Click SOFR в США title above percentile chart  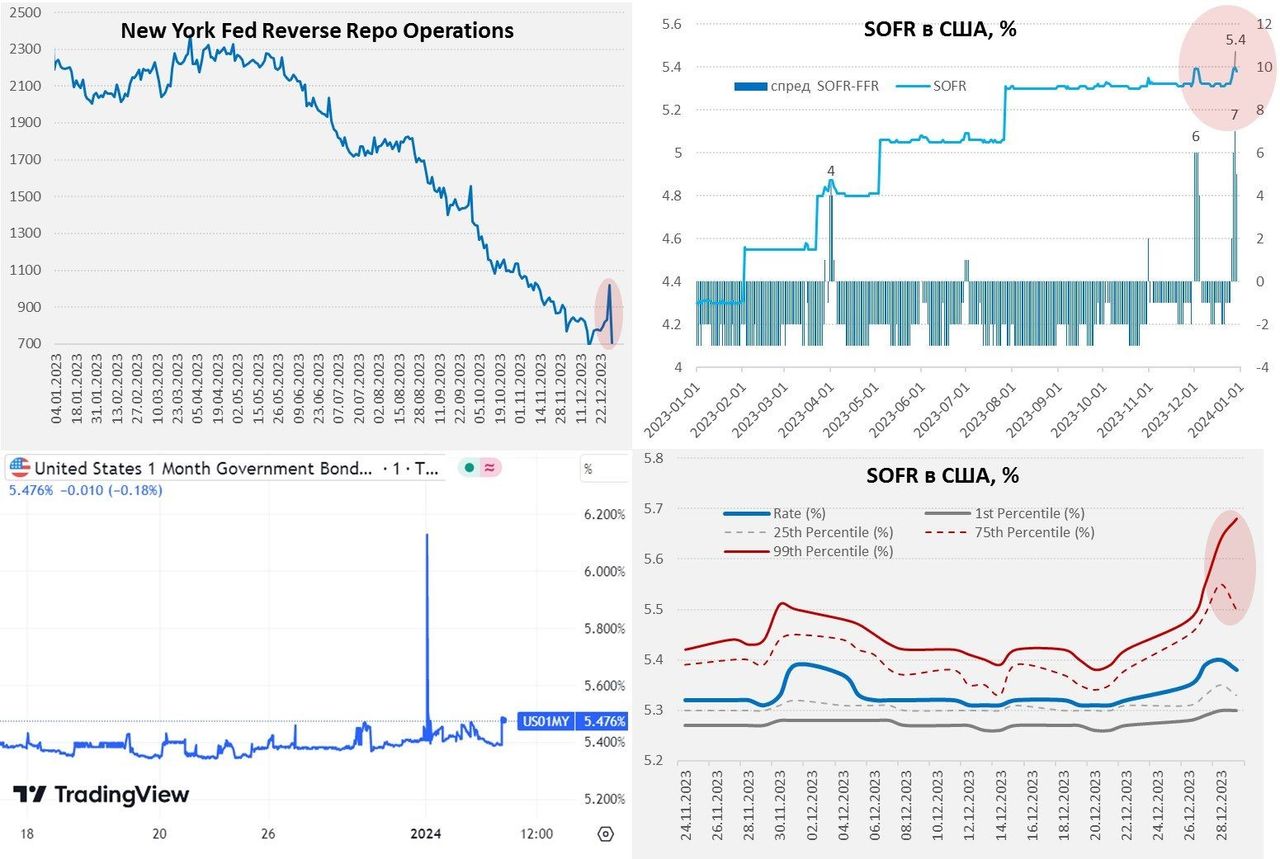941,474
